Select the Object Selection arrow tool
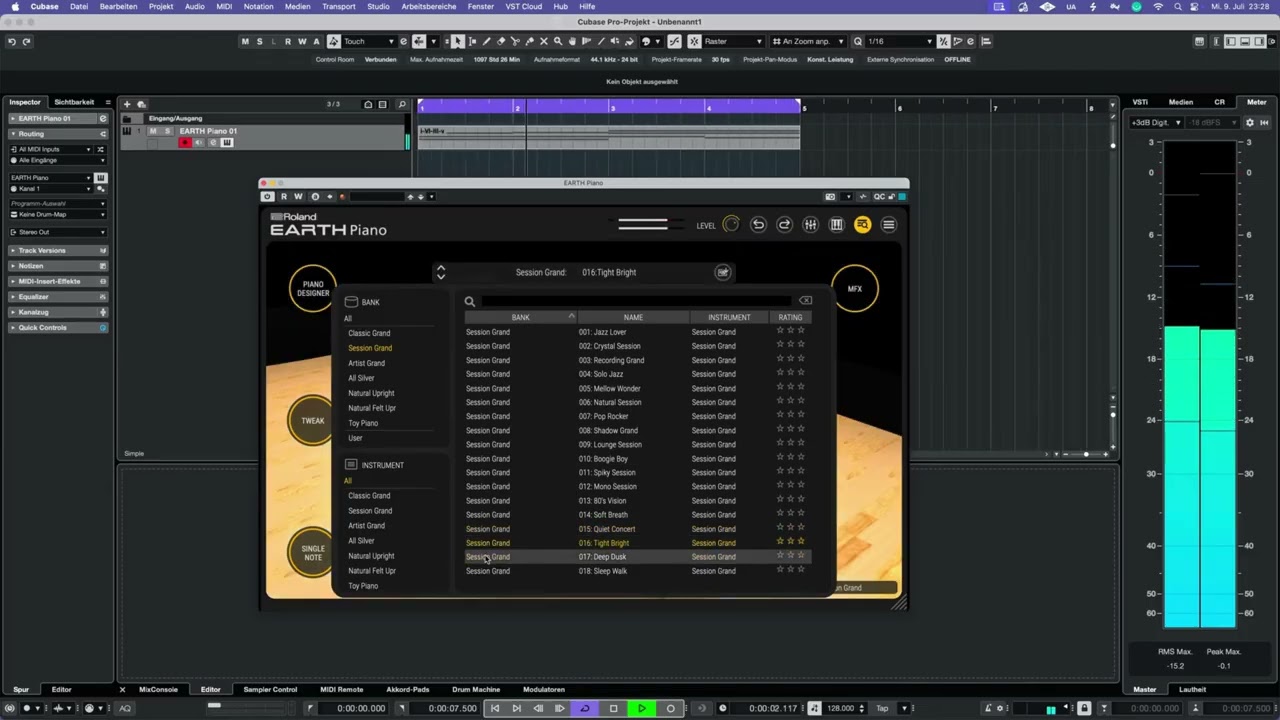This screenshot has width=1280, height=720. (x=457, y=41)
